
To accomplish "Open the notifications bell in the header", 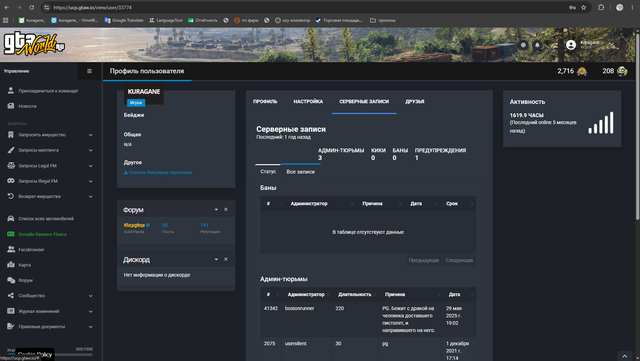I will click(x=538, y=45).
